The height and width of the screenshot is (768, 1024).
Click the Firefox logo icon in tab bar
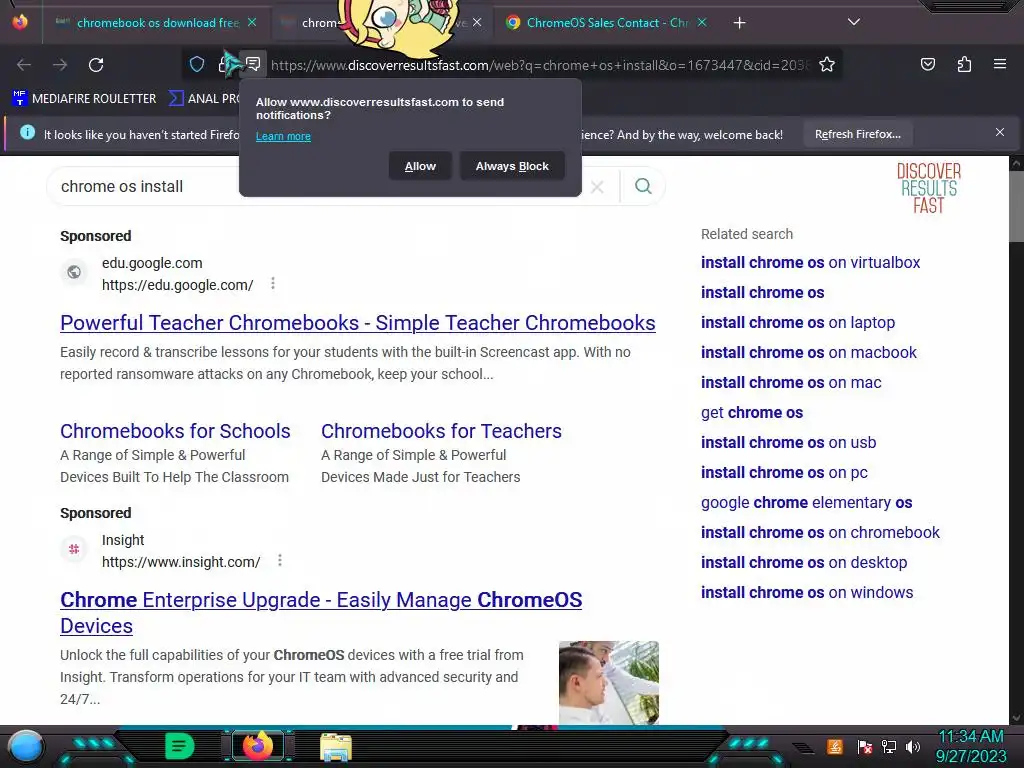pyautogui.click(x=20, y=22)
